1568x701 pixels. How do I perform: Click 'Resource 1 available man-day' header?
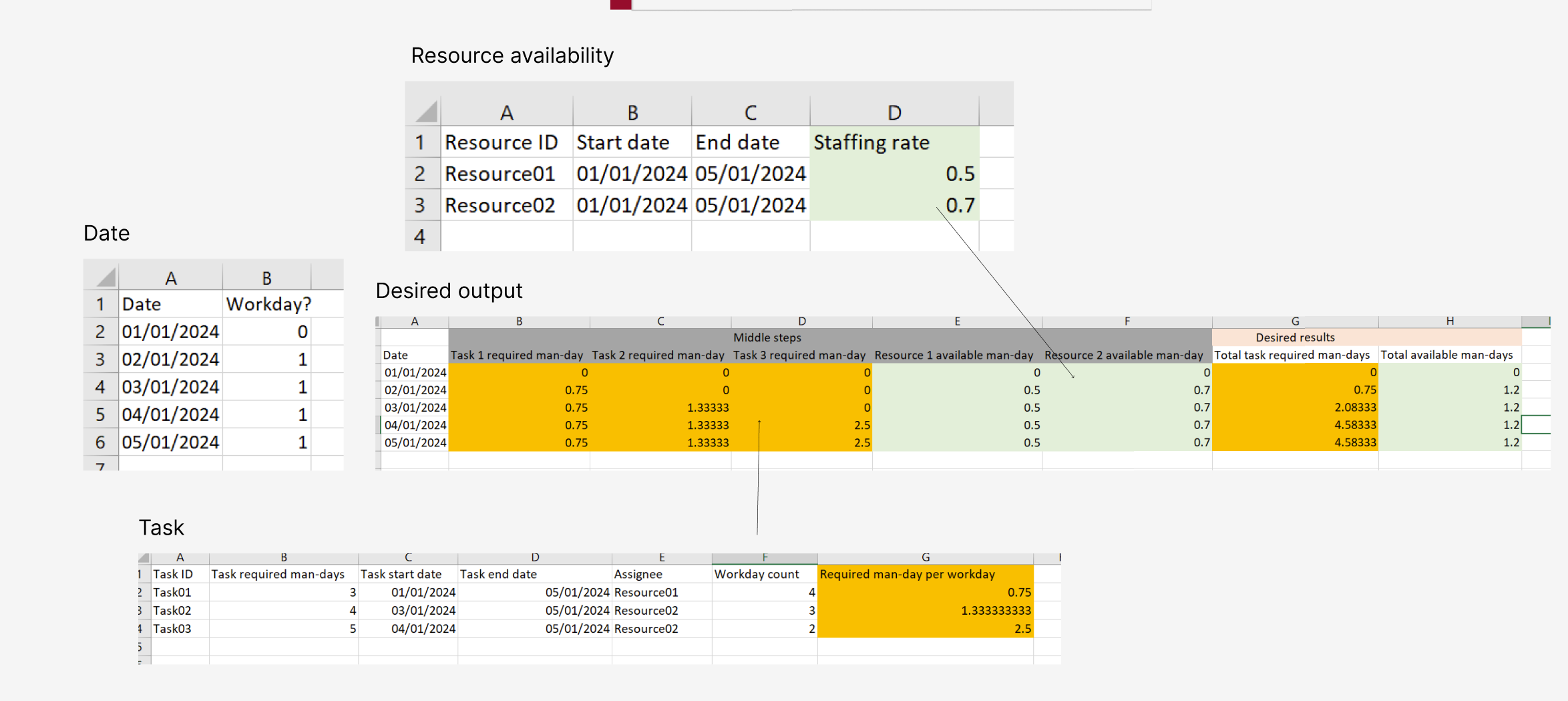[x=957, y=355]
